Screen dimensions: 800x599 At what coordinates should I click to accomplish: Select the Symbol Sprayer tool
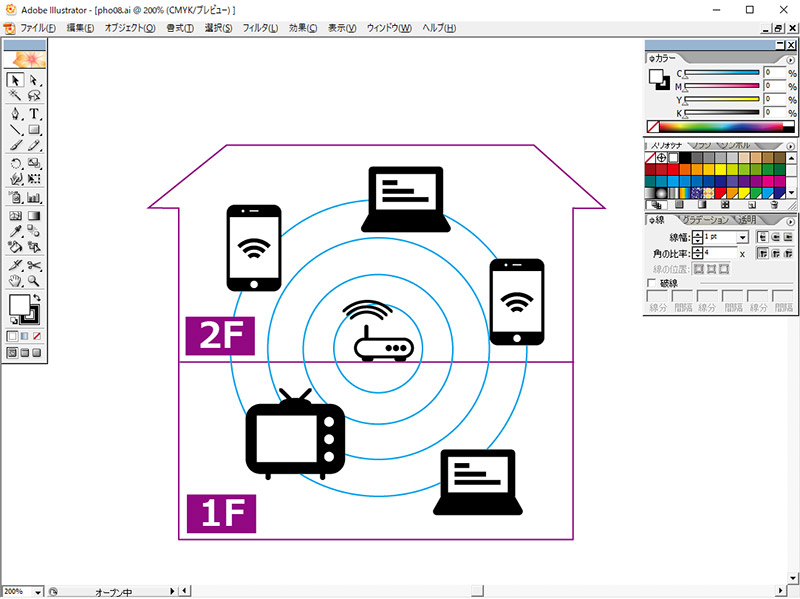15,197
